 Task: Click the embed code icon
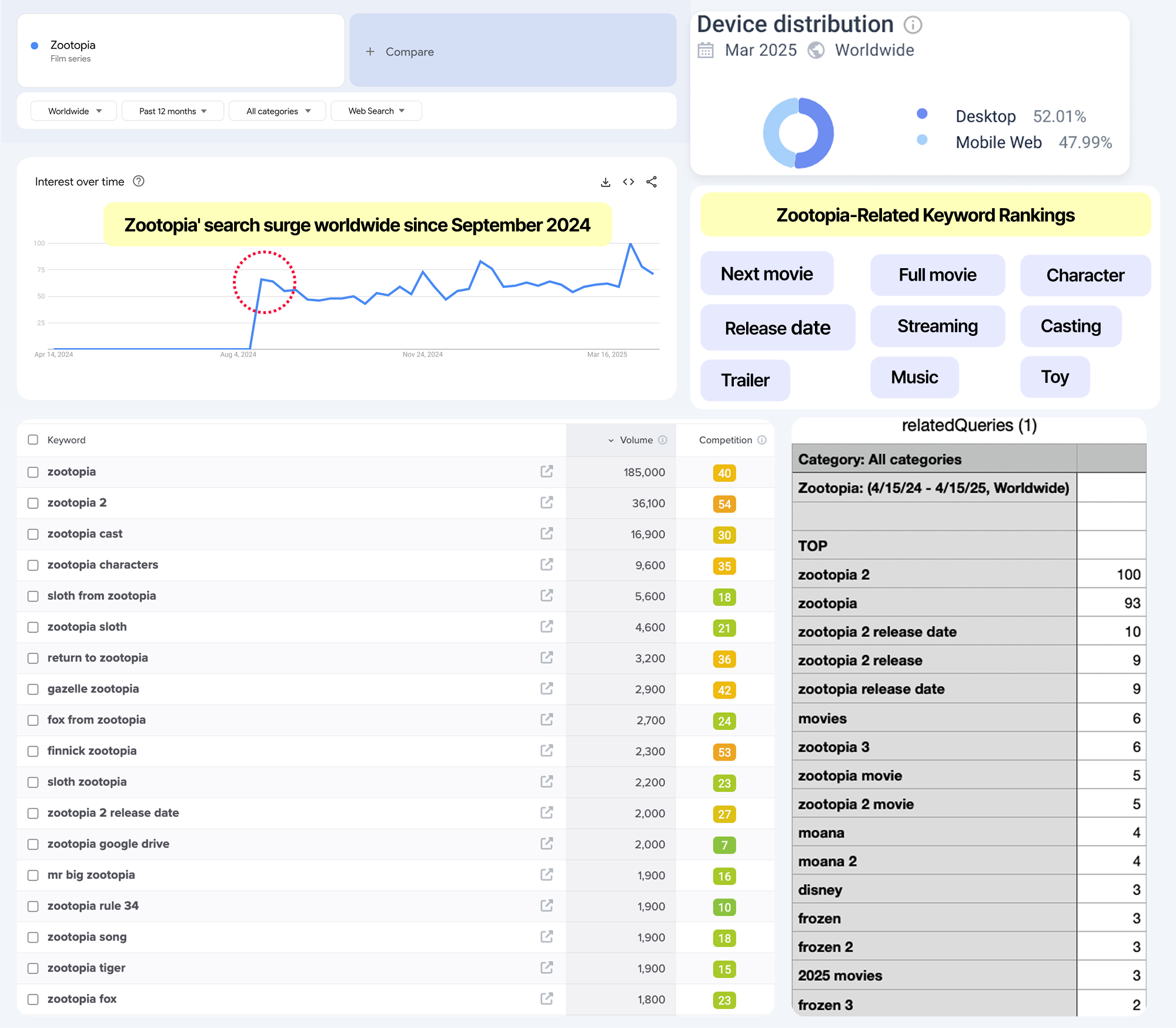pyautogui.click(x=628, y=182)
